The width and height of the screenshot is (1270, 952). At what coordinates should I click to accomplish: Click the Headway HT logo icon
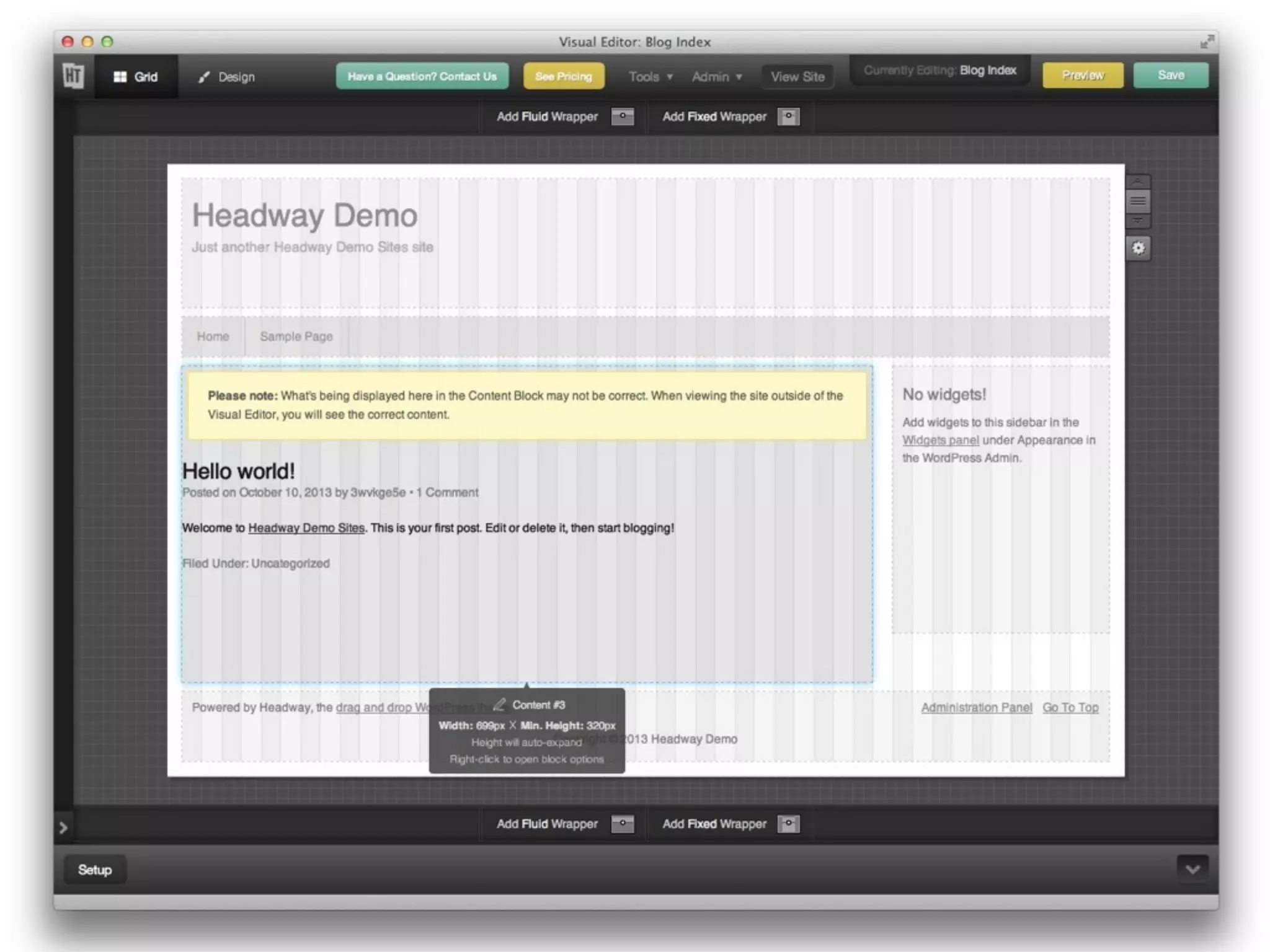73,76
